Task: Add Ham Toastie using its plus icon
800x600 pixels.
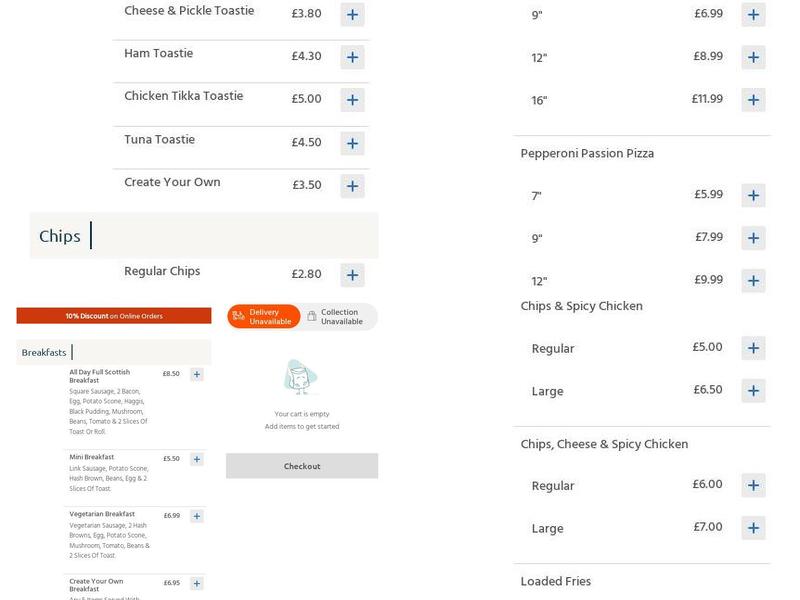Action: point(351,57)
